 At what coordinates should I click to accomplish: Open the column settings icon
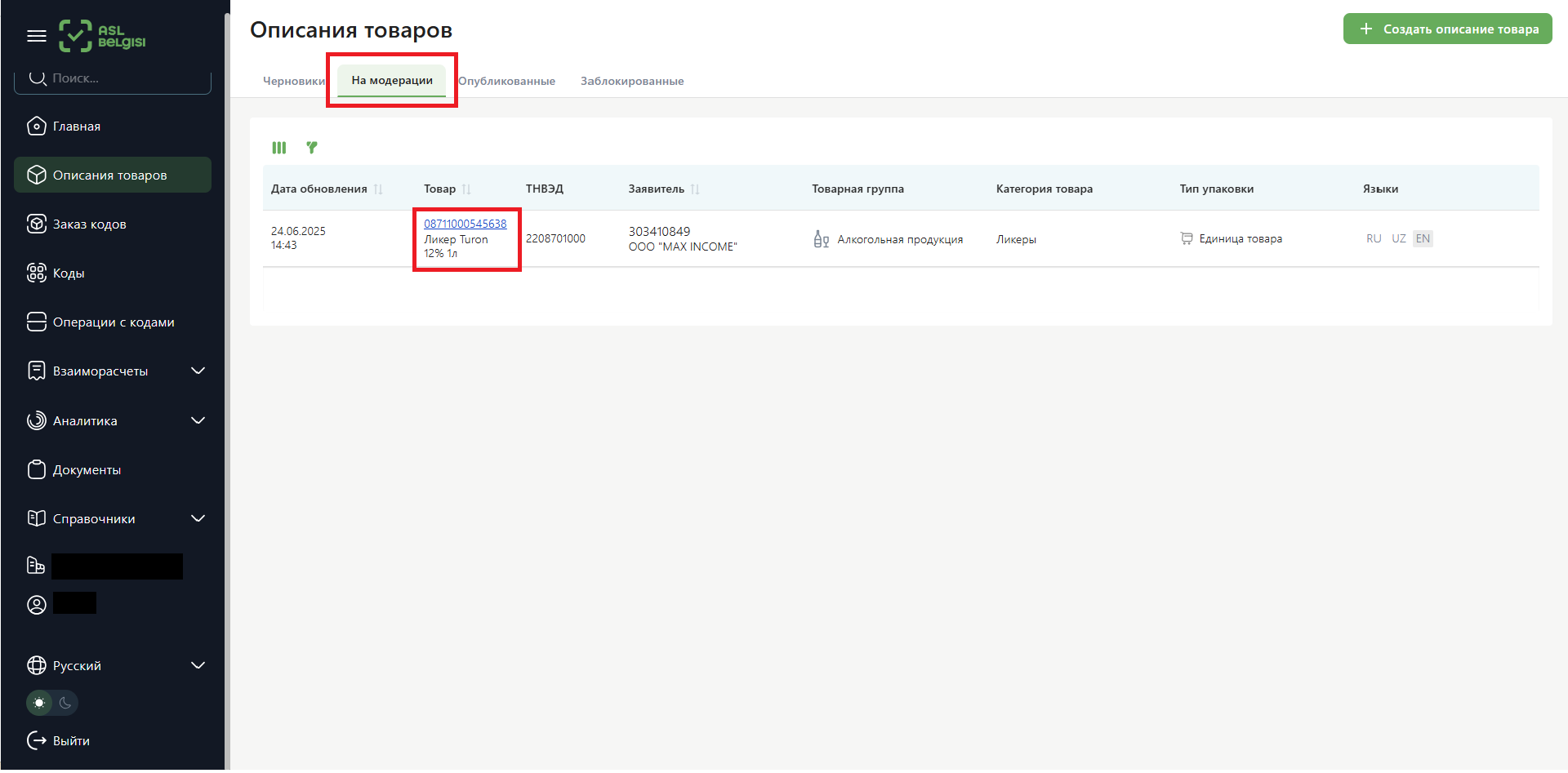pyautogui.click(x=279, y=148)
